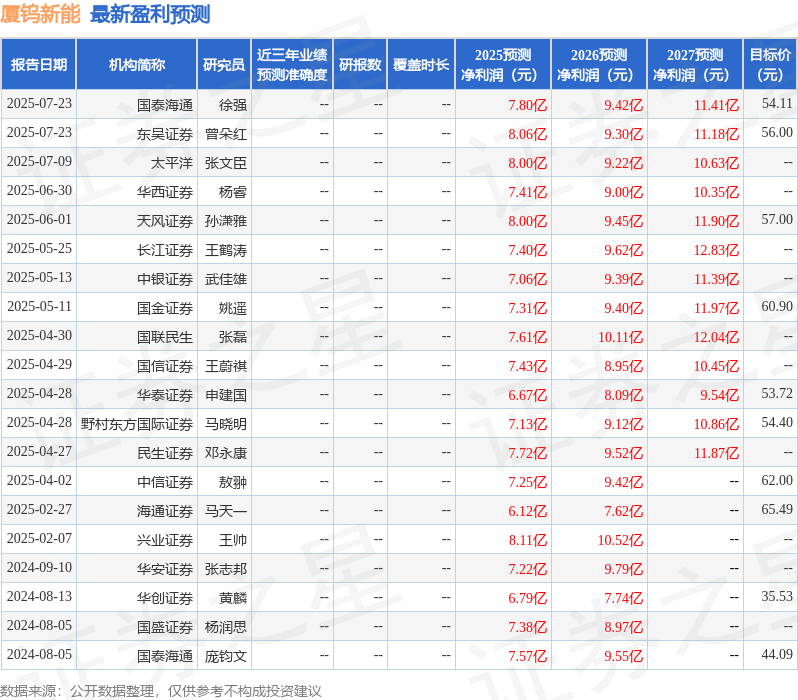Click analyst 王蔚祺
Viewport: 798px width, 700px height.
(226, 366)
